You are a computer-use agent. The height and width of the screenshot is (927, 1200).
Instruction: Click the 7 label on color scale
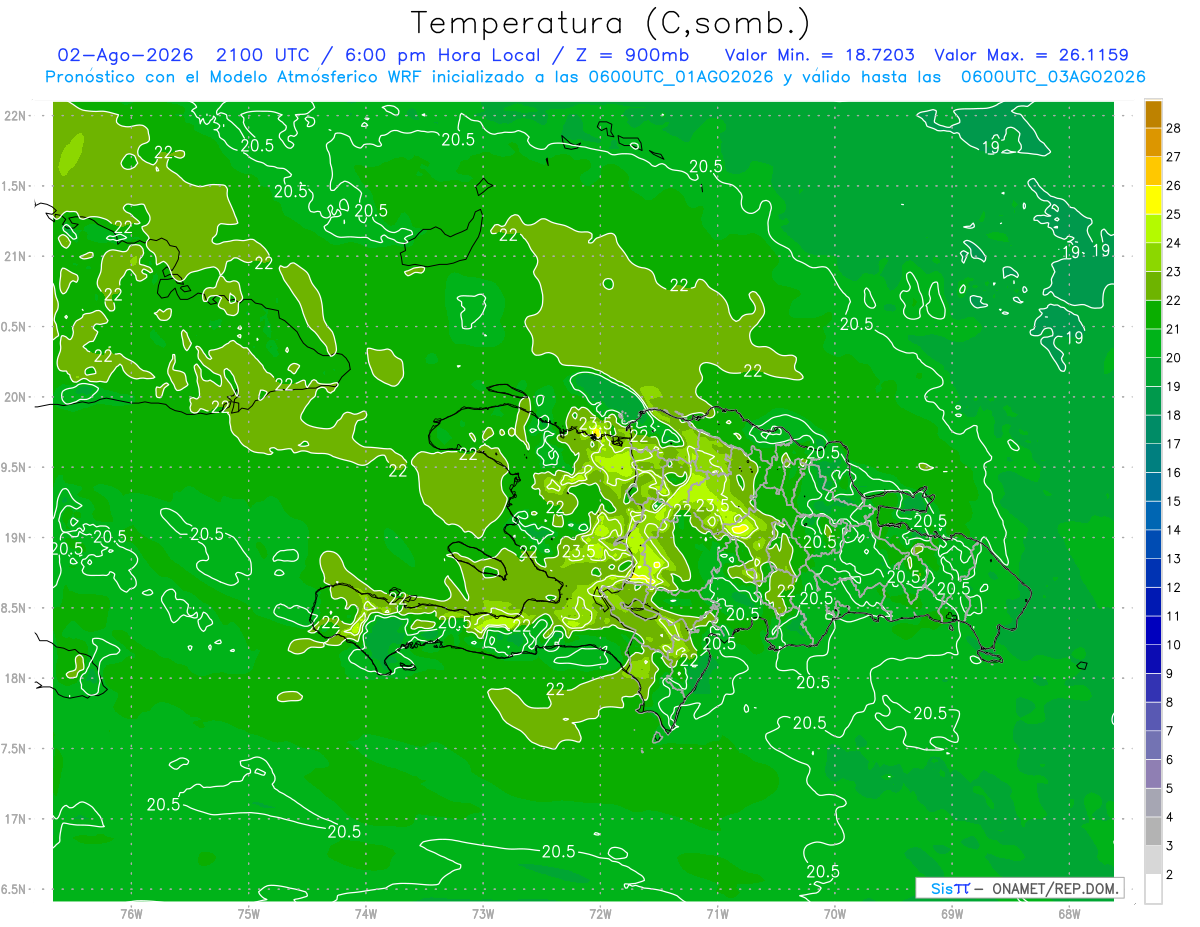[x=1170, y=731]
